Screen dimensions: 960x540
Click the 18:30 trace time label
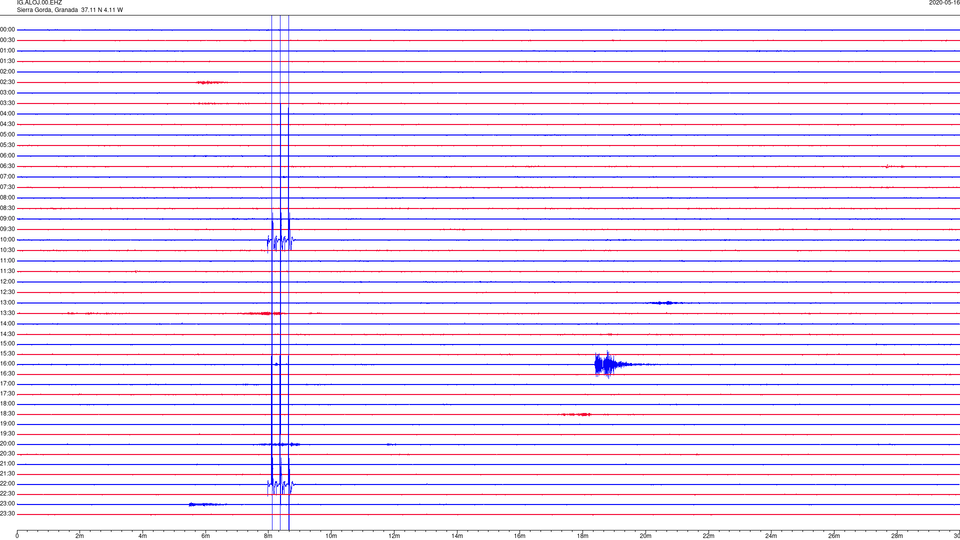7,414
